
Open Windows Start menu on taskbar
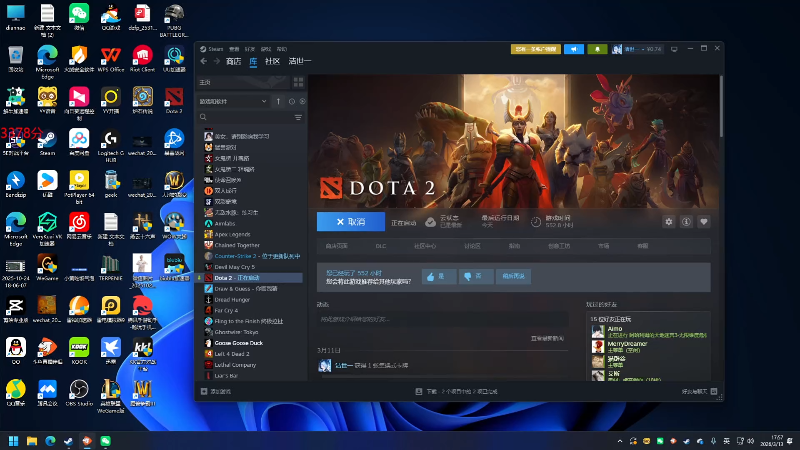click(x=13, y=441)
